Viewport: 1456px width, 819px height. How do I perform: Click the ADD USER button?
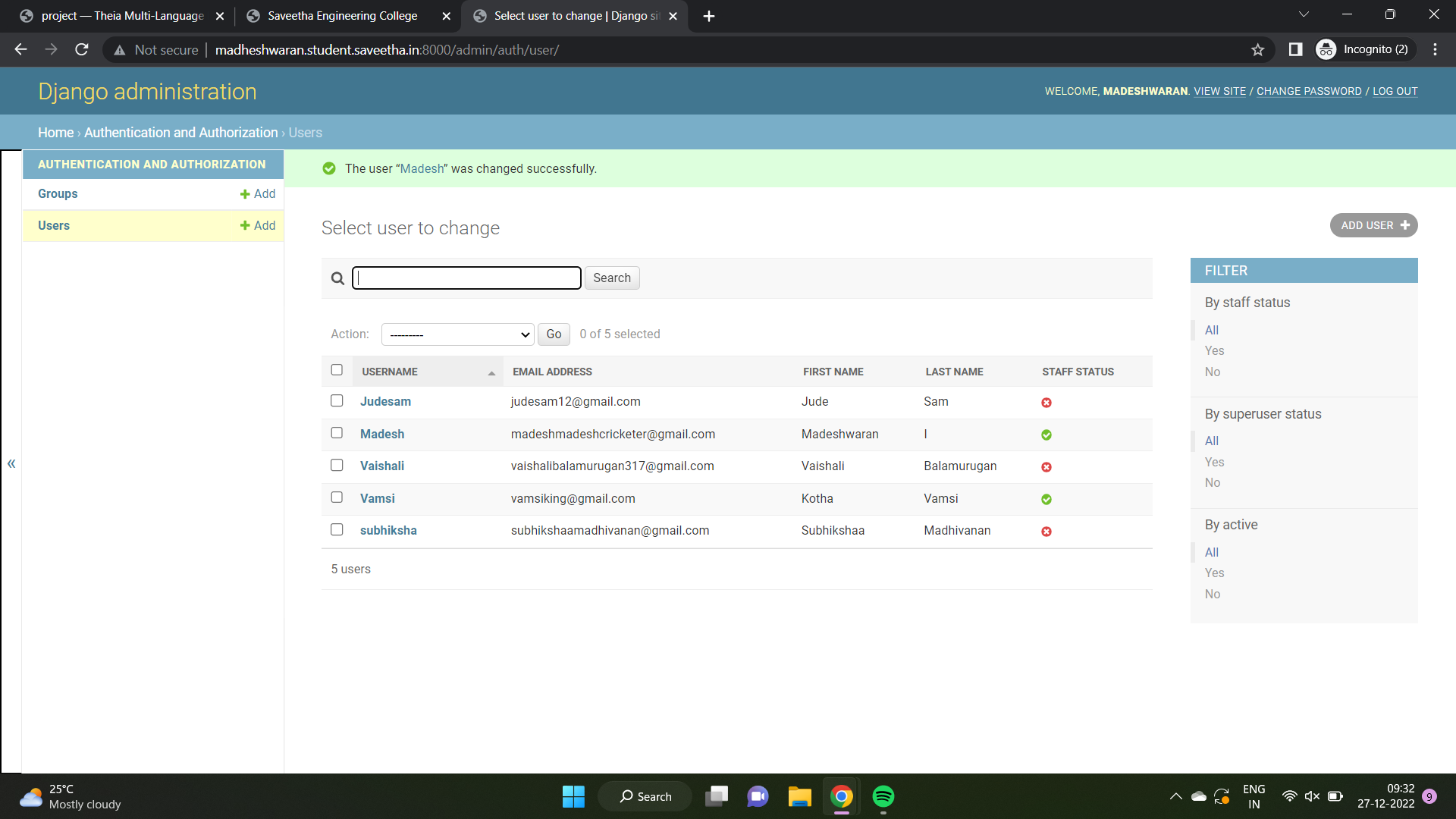1373,225
